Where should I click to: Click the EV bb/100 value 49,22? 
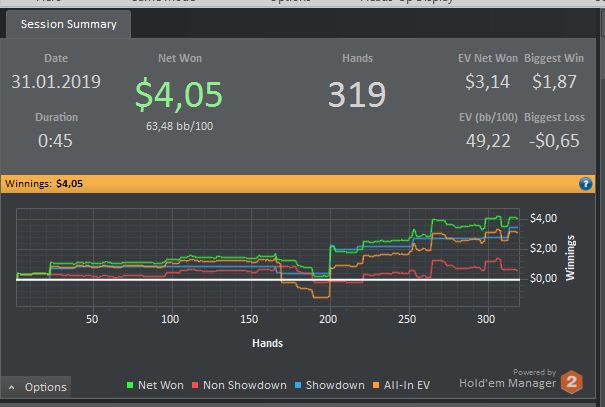click(x=488, y=141)
